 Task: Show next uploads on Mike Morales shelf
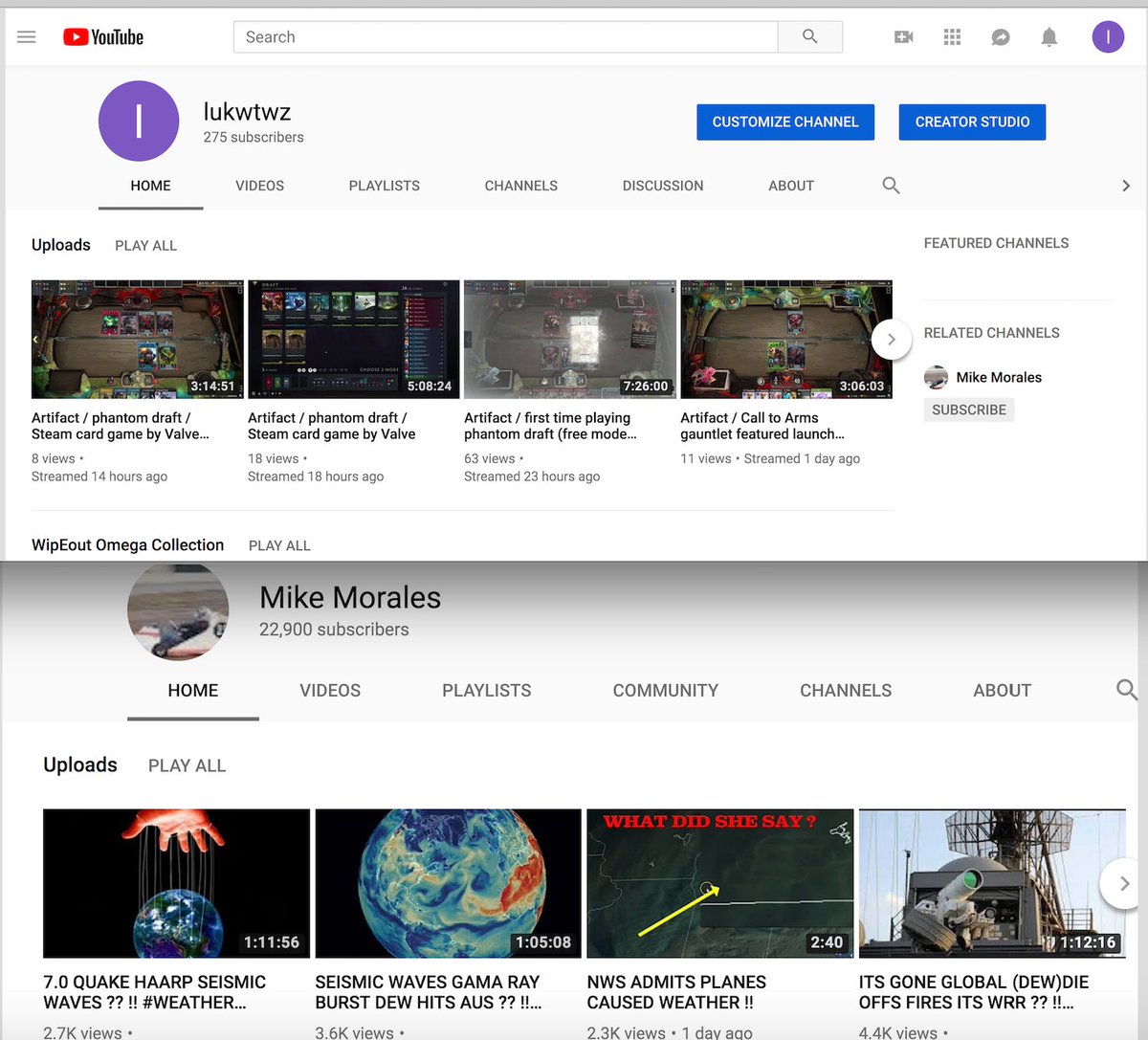(1123, 884)
